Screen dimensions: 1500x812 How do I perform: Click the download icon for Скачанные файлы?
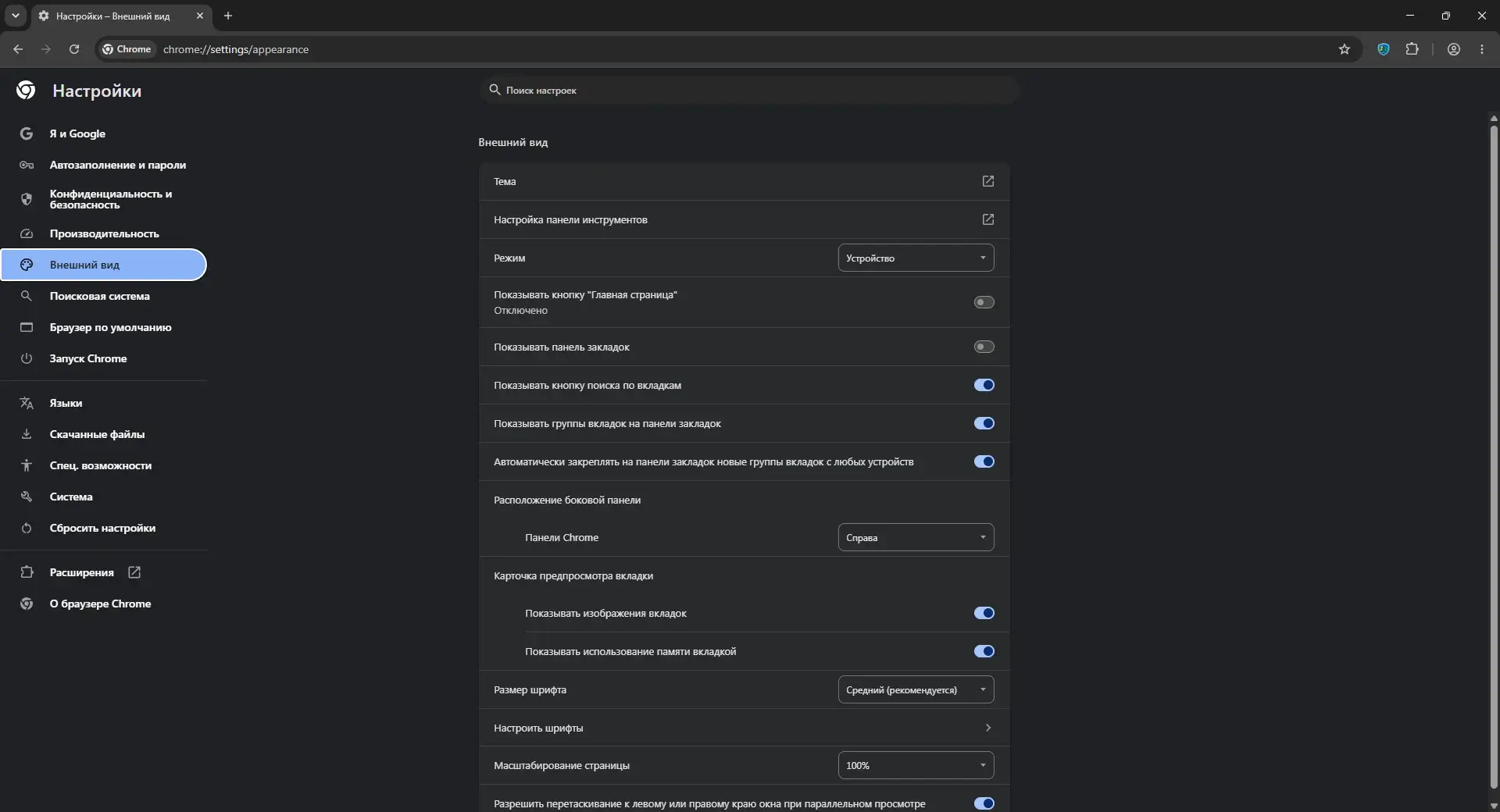pyautogui.click(x=27, y=434)
